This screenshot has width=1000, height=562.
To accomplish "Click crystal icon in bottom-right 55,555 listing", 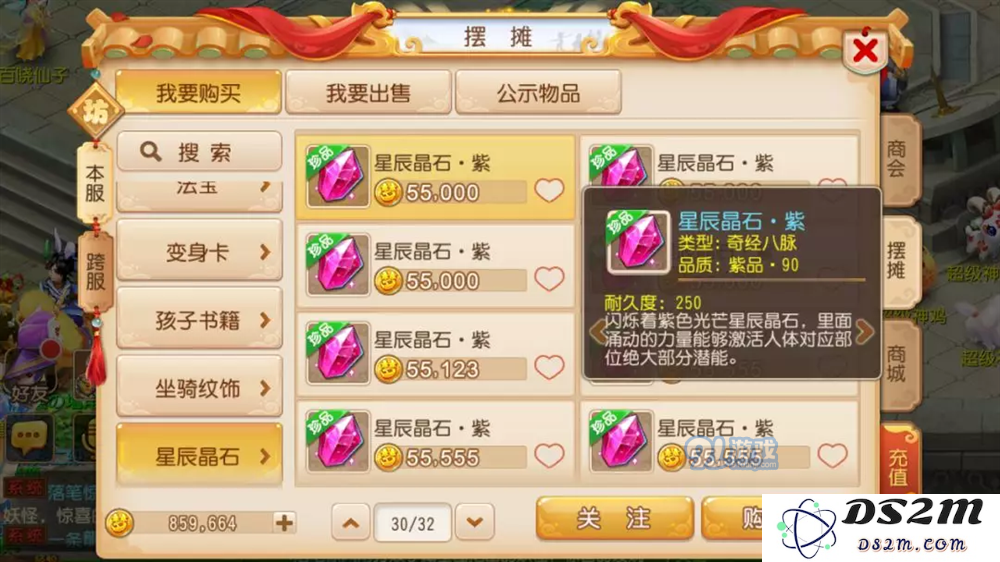I will click(621, 441).
